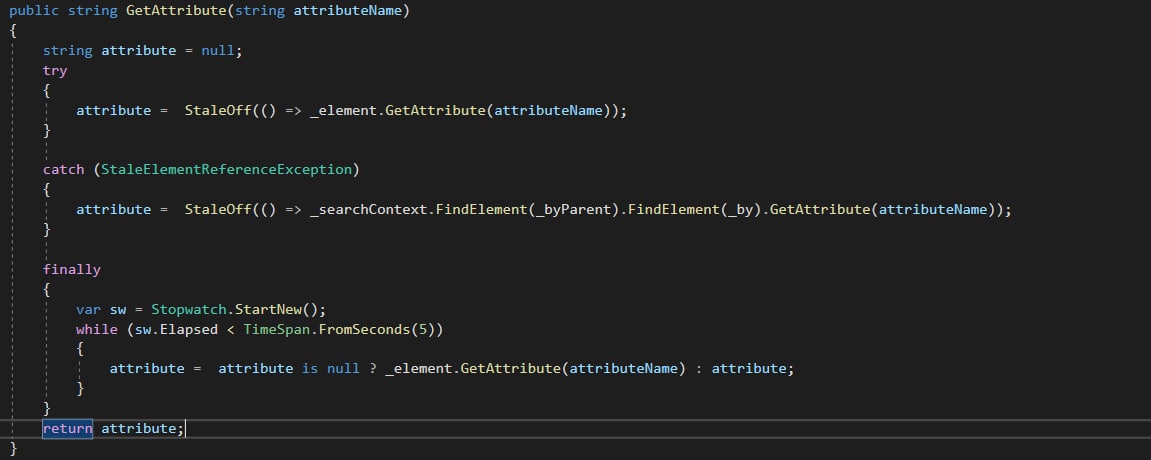Click 'FromSeconds' in the while condition
Viewport: 1151px width, 460px height.
(x=363, y=329)
